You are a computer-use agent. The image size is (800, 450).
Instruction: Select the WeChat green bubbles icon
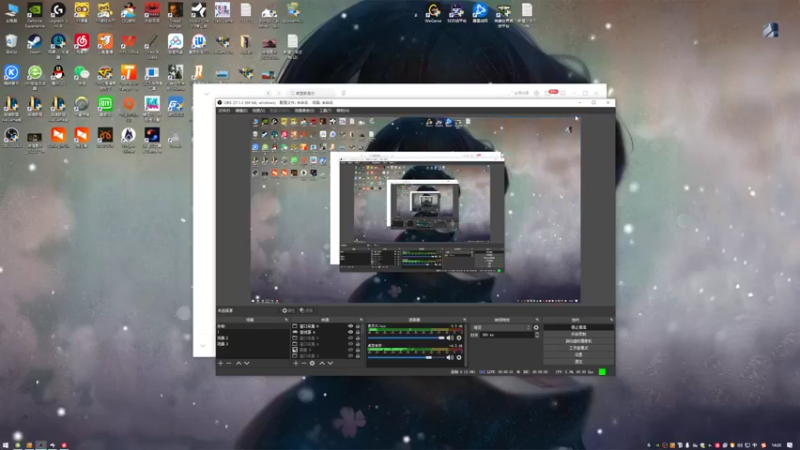[81, 74]
